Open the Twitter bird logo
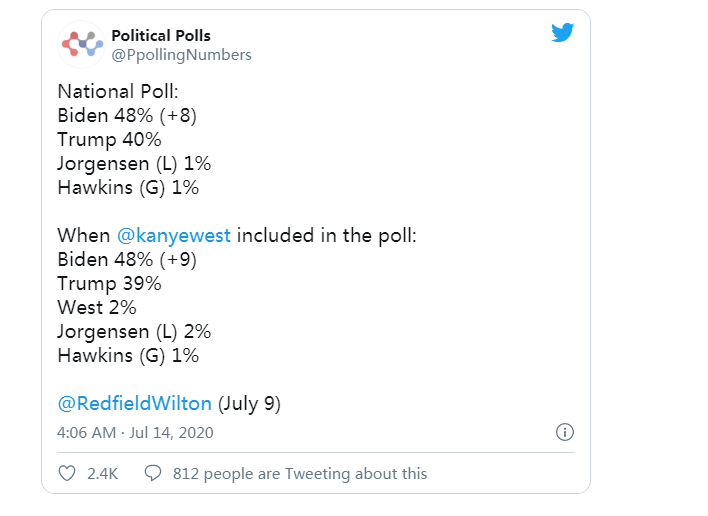708x516 pixels. 563,33
